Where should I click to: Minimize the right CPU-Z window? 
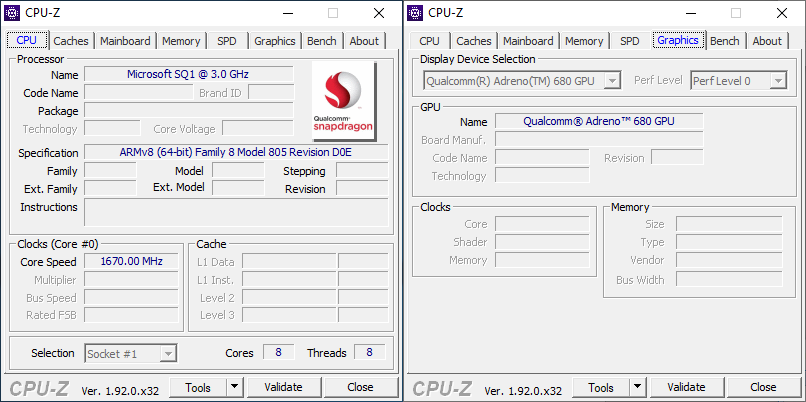click(690, 13)
